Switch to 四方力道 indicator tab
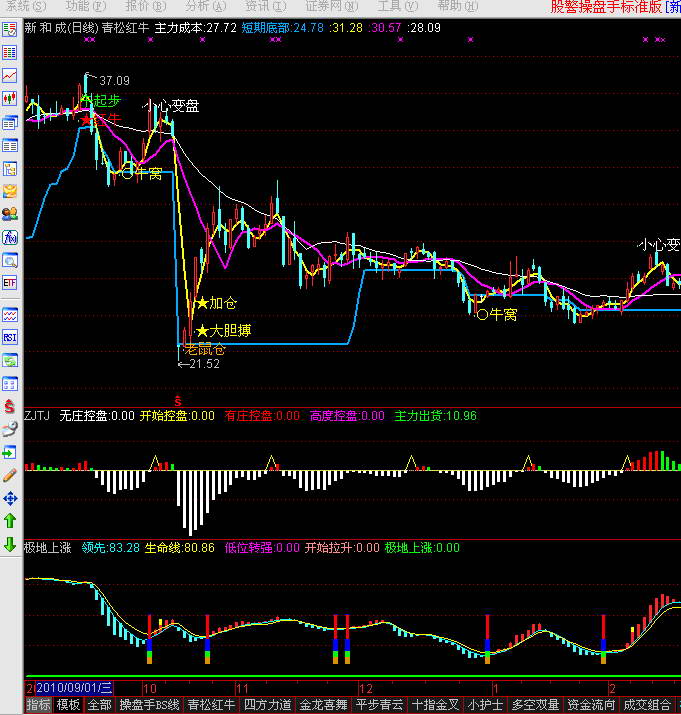This screenshot has height=715, width=681. tap(267, 705)
